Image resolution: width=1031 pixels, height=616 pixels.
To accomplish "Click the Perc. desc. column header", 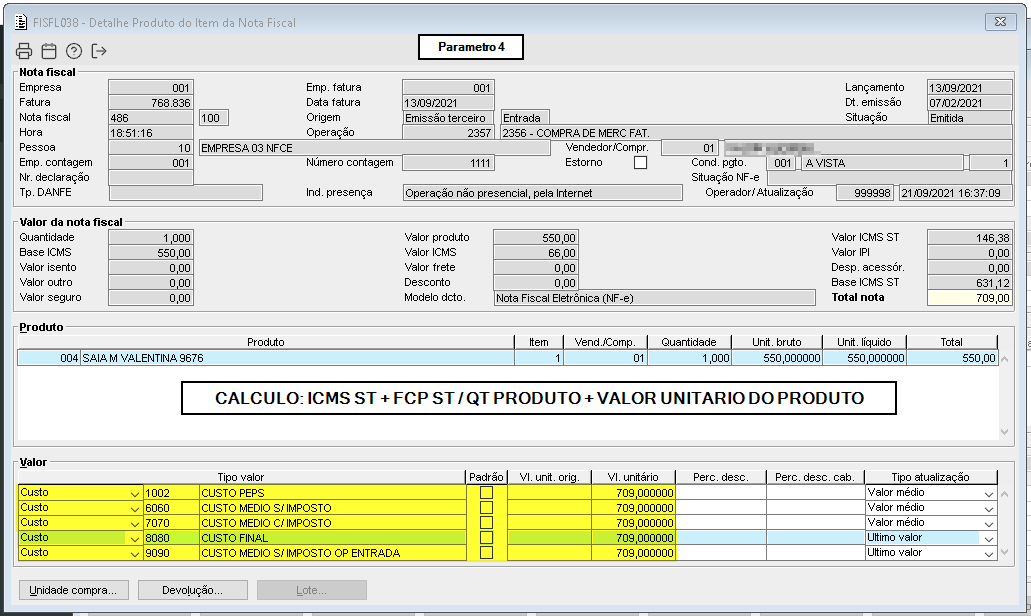I will [x=721, y=477].
